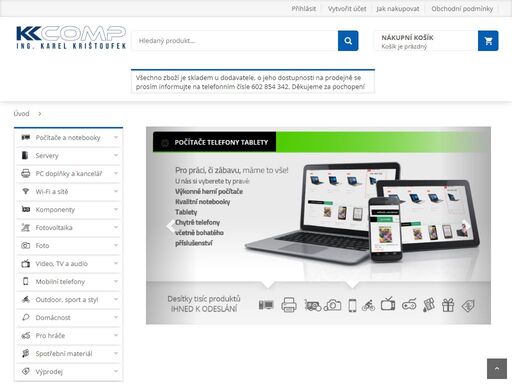Expand Počítače a notebooky dropdown arrow
The height and width of the screenshot is (384, 512).
[116, 137]
